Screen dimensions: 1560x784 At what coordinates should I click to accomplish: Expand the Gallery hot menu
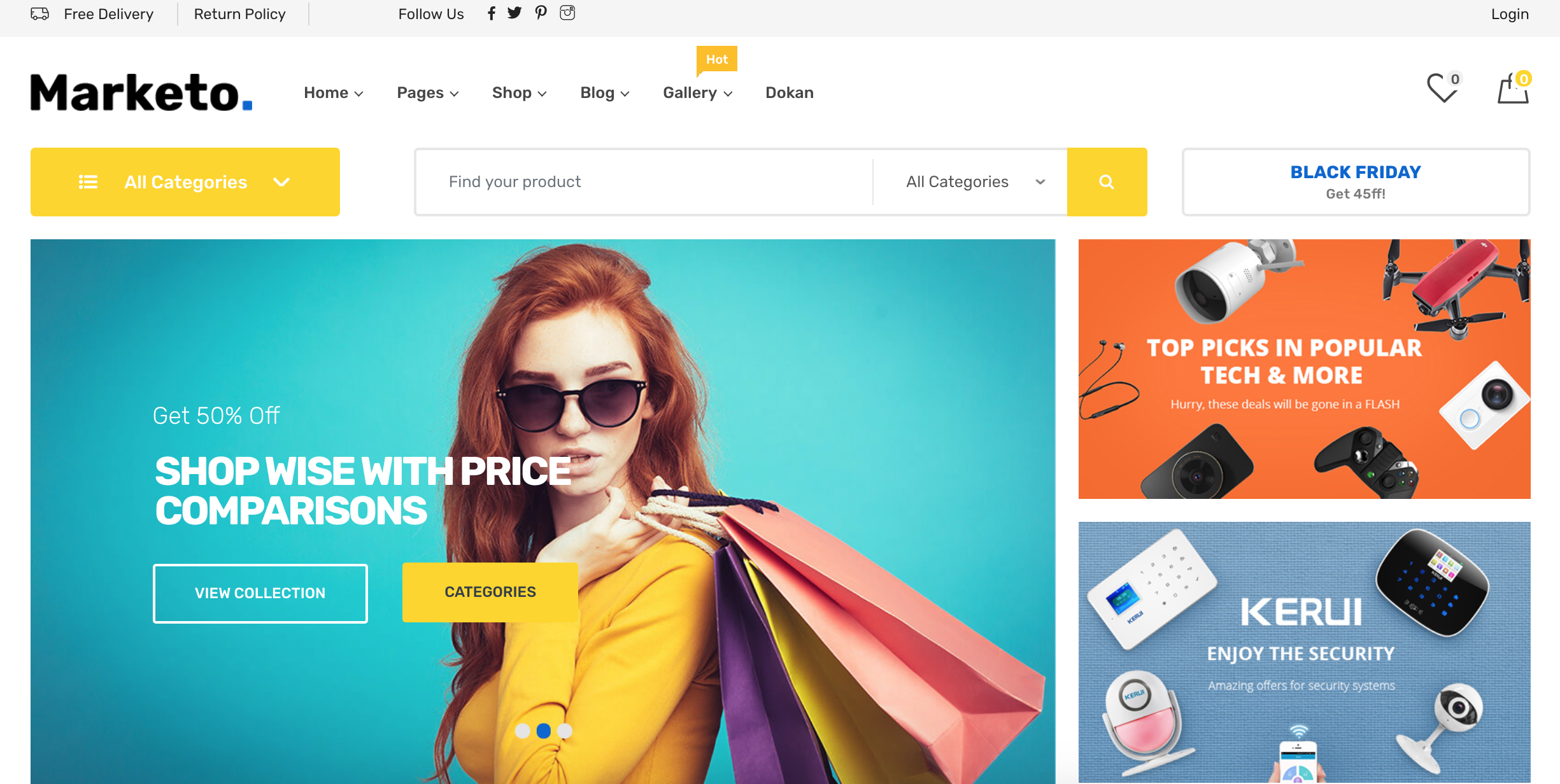697,92
